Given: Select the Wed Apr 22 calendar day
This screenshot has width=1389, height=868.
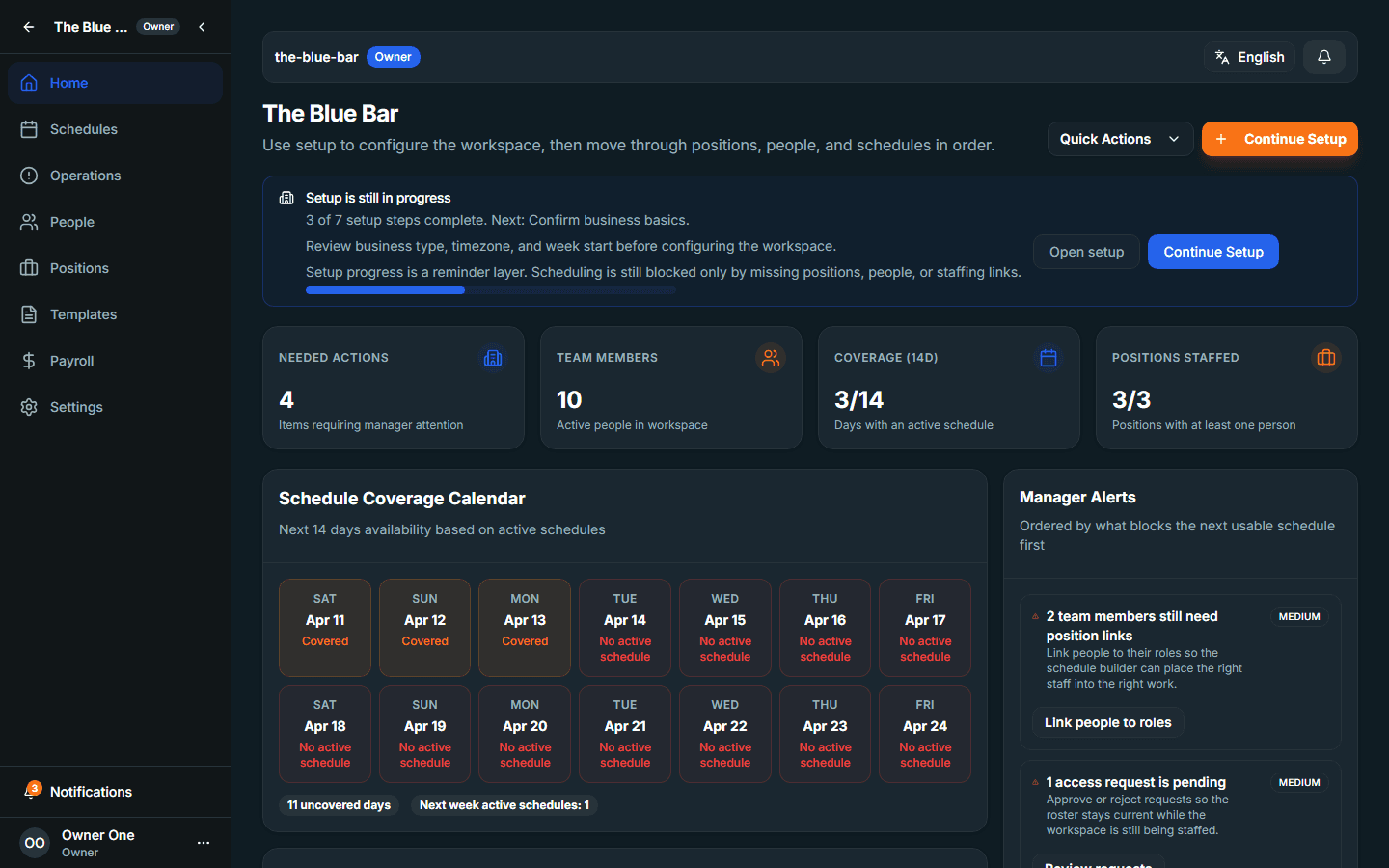Looking at the screenshot, I should click(x=725, y=734).
